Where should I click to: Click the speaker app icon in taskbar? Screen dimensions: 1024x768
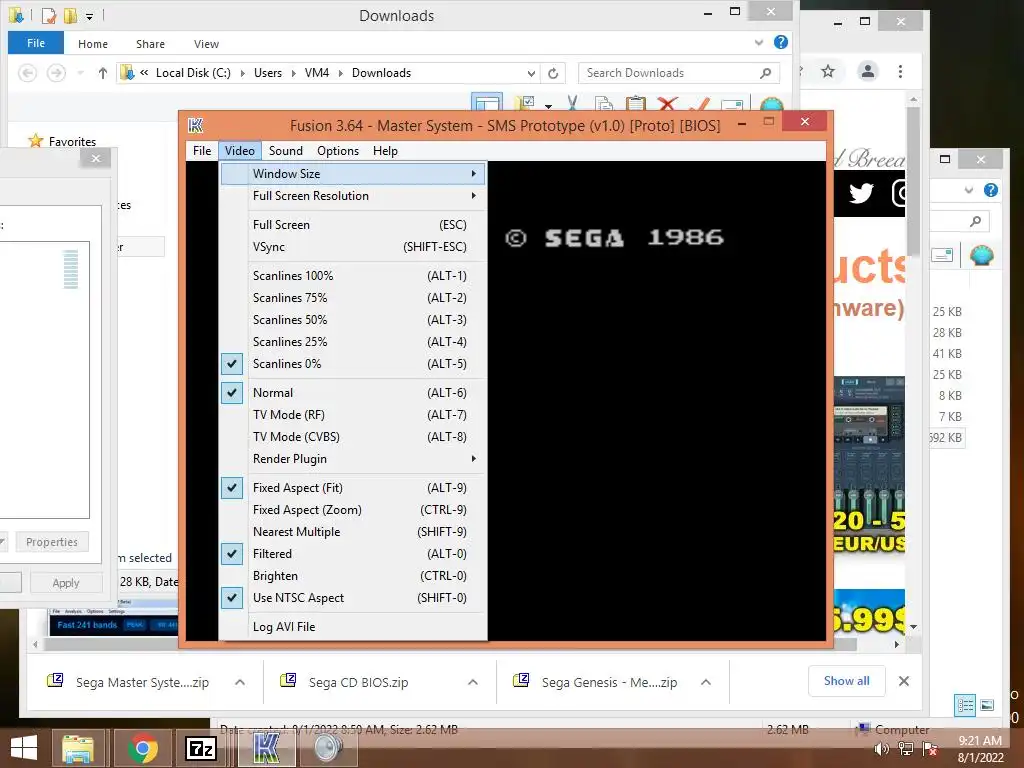(x=328, y=748)
